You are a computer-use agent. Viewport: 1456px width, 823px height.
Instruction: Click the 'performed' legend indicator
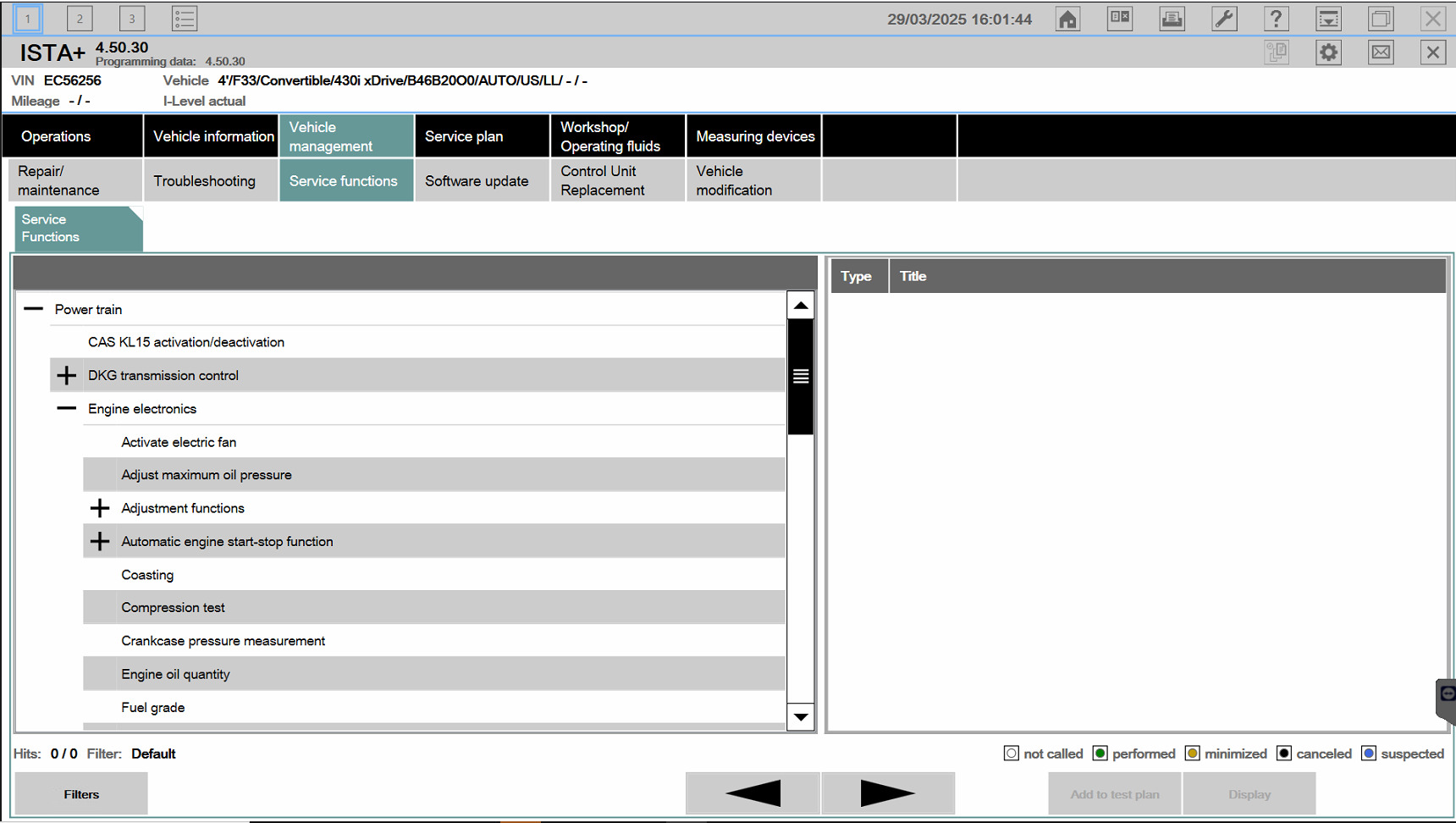point(1100,754)
